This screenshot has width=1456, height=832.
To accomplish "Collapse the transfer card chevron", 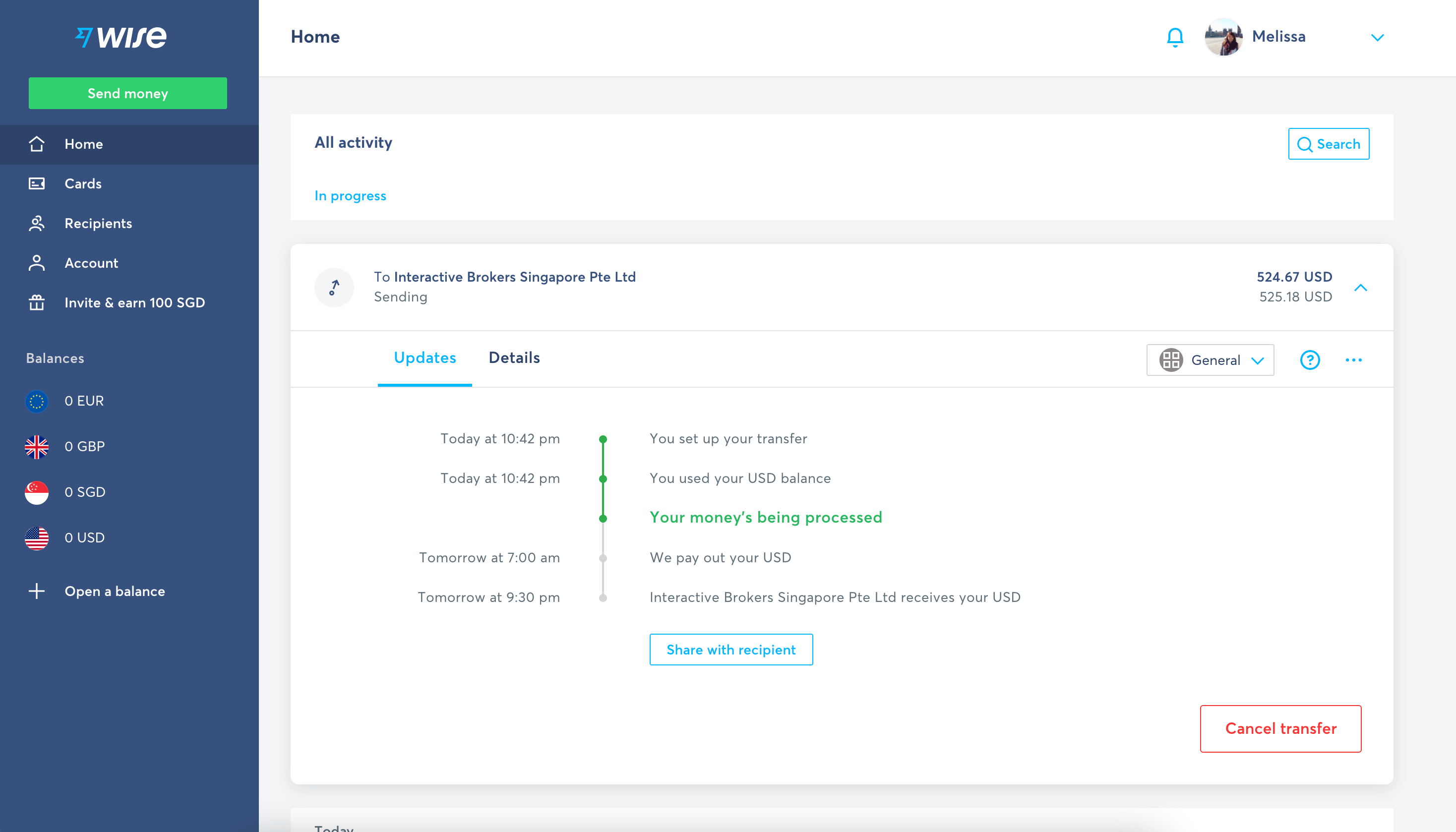I will point(1361,288).
